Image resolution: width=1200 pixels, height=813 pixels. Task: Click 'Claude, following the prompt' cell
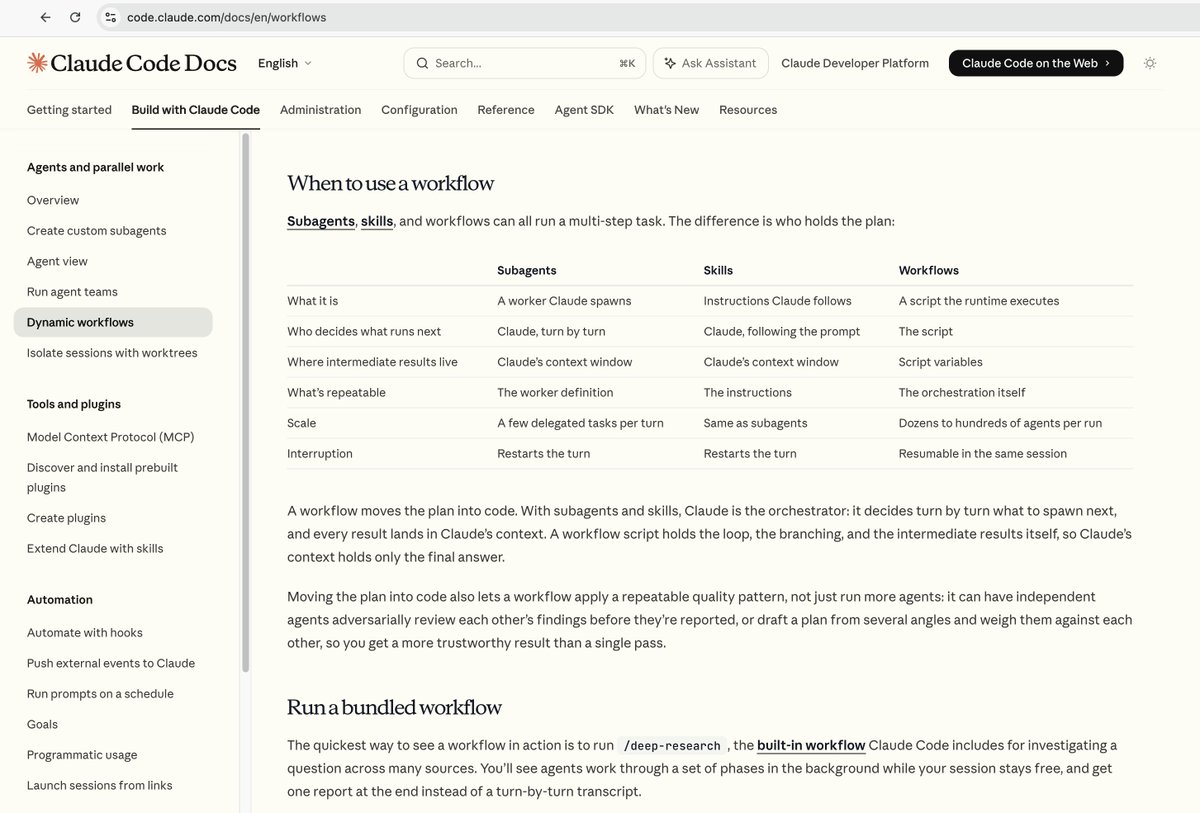(x=782, y=331)
